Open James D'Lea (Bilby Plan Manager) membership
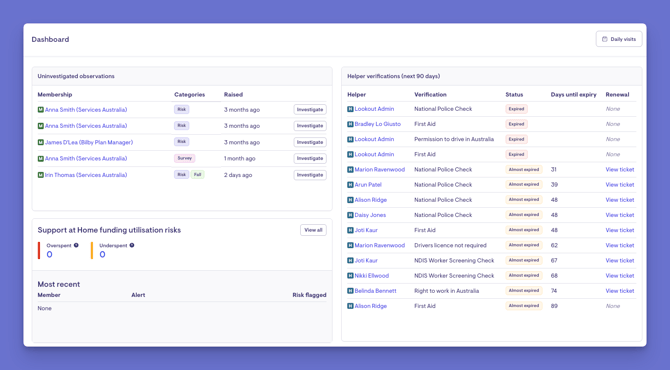This screenshot has height=370, width=670. pyautogui.click(x=89, y=142)
